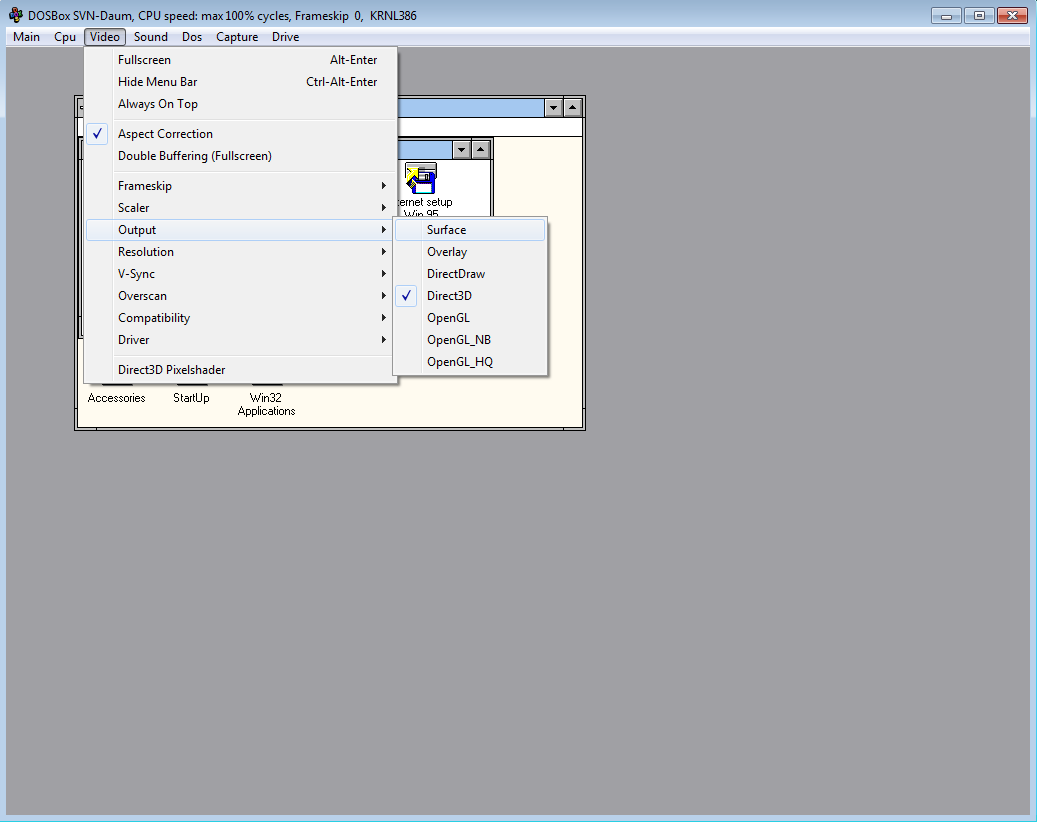Open the Internet setup Win 95 icon
The height and width of the screenshot is (822, 1037).
click(x=421, y=180)
